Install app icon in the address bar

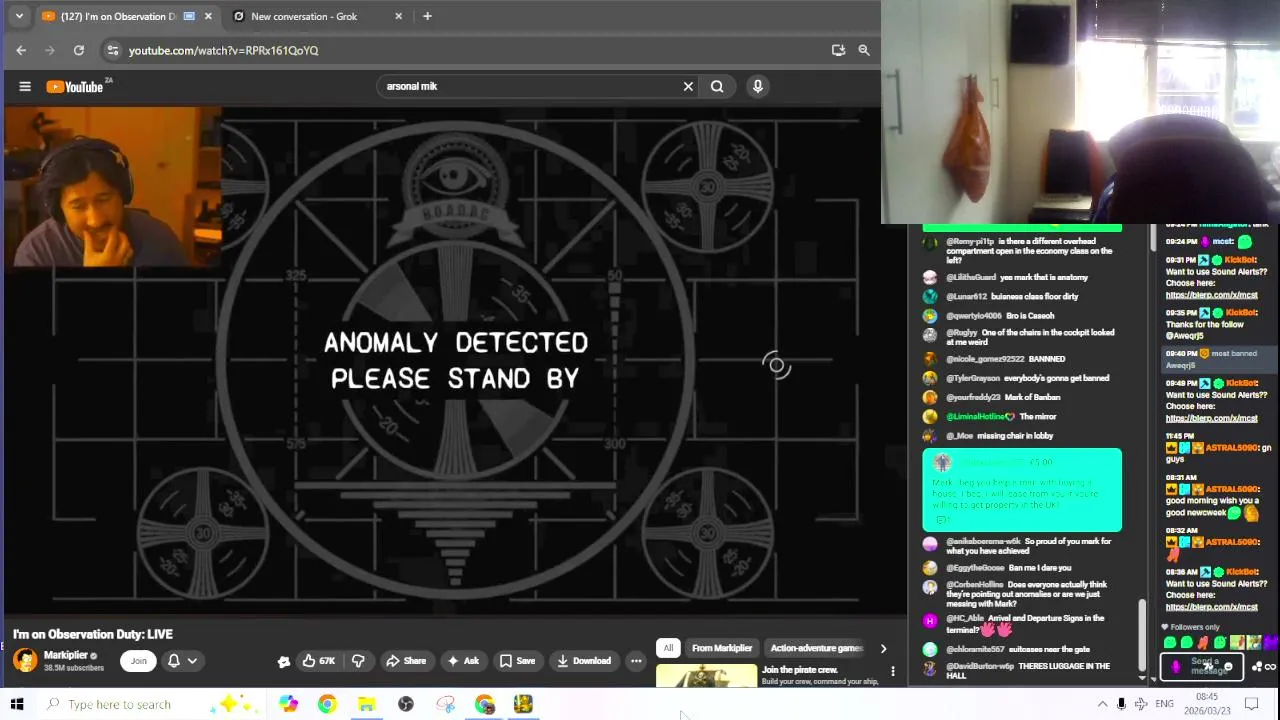pyautogui.click(x=838, y=50)
